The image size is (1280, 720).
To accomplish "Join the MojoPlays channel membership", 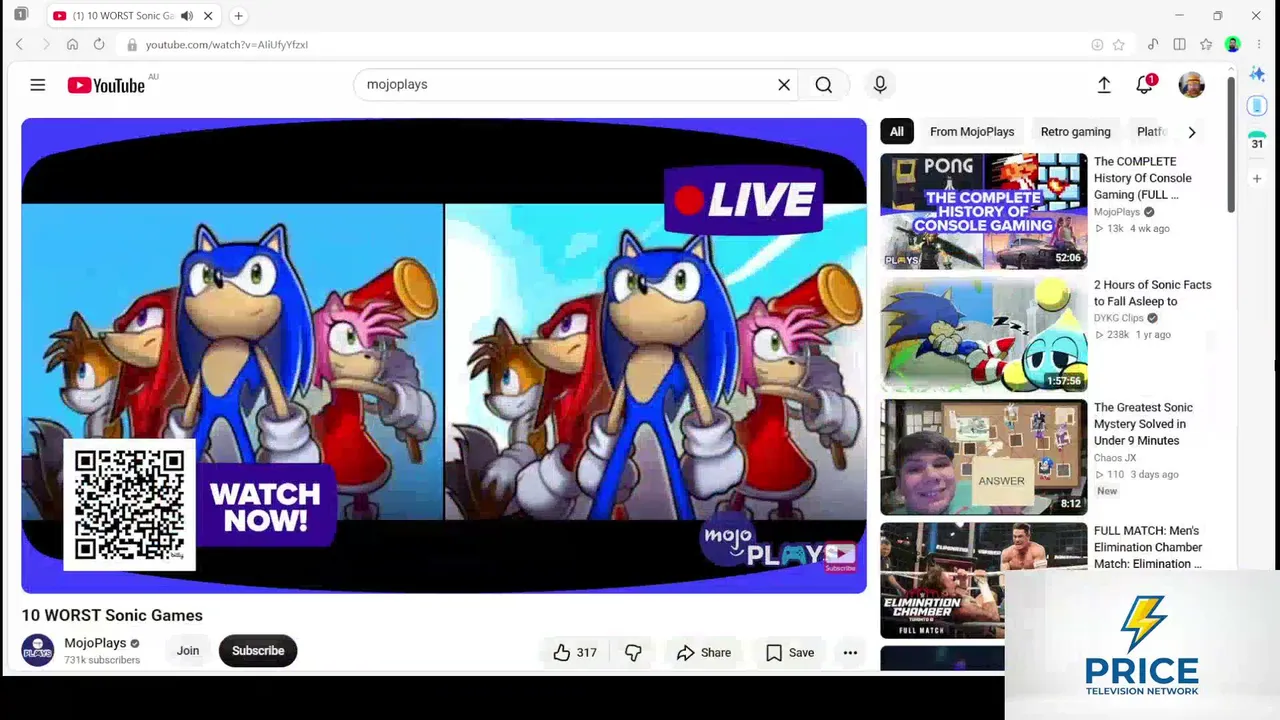I will [188, 651].
